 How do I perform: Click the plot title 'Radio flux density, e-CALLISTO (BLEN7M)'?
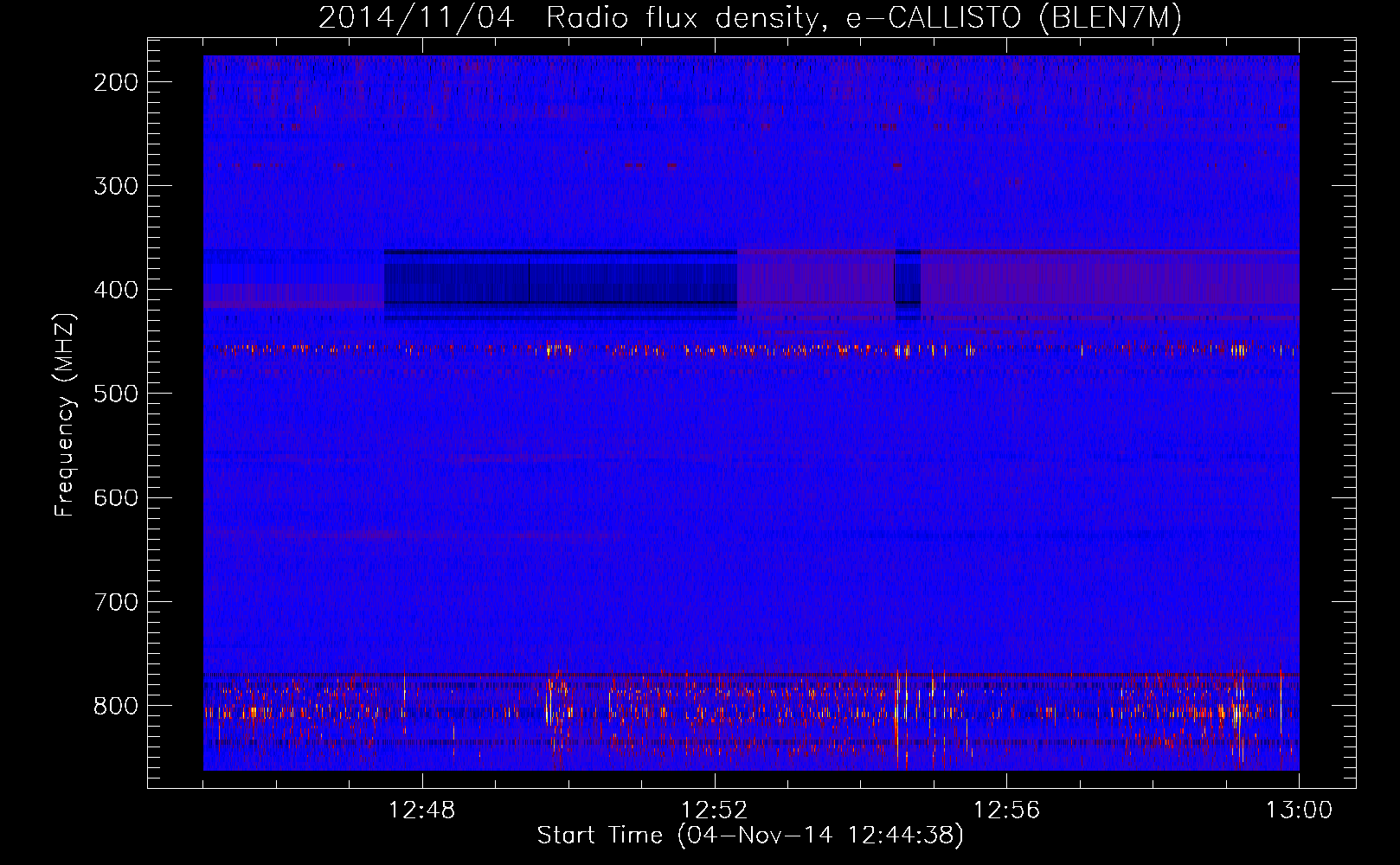864,18
